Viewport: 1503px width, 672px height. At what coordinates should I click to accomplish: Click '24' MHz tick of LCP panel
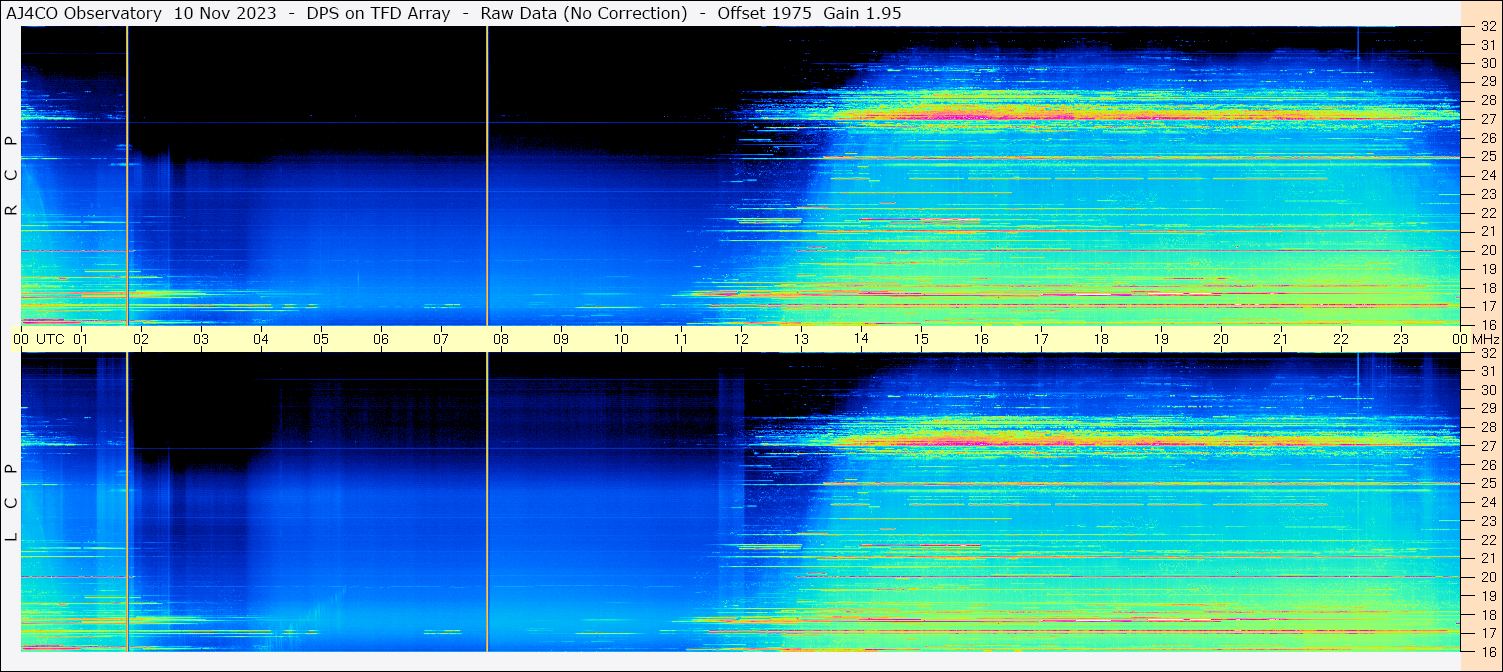[x=1487, y=502]
